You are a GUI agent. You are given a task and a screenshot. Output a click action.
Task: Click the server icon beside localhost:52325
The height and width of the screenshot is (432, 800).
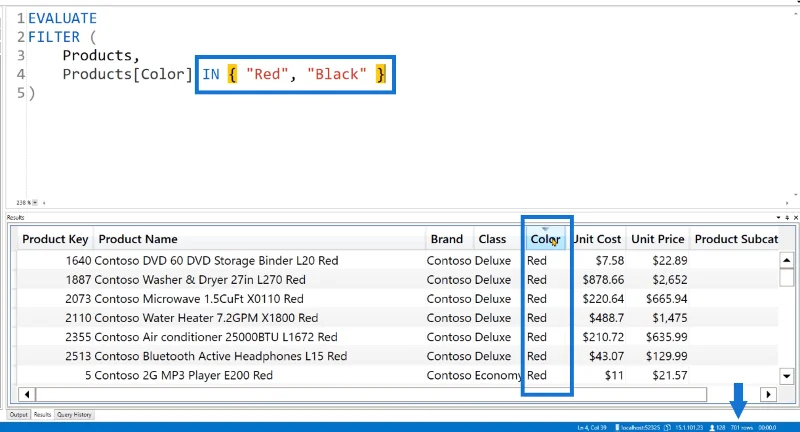(x=617, y=427)
